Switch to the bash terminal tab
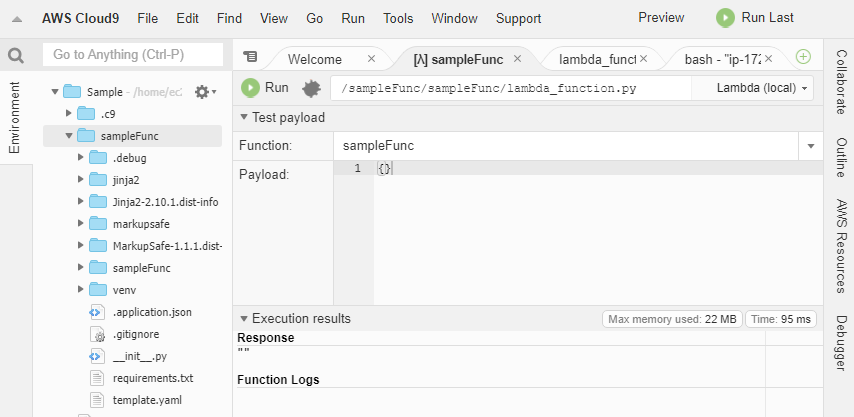 [723, 59]
